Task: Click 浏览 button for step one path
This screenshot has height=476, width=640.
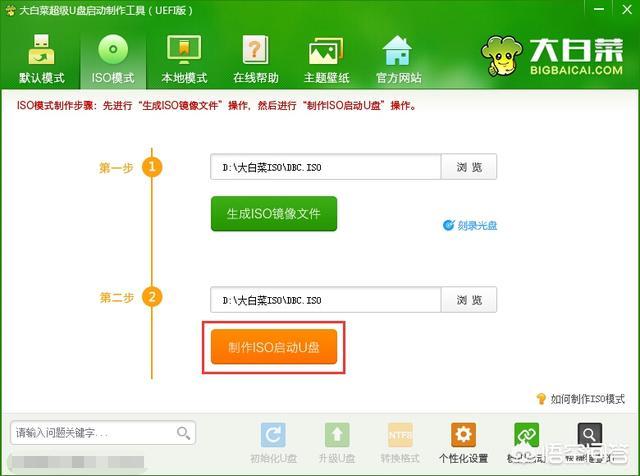Action: coord(469,167)
